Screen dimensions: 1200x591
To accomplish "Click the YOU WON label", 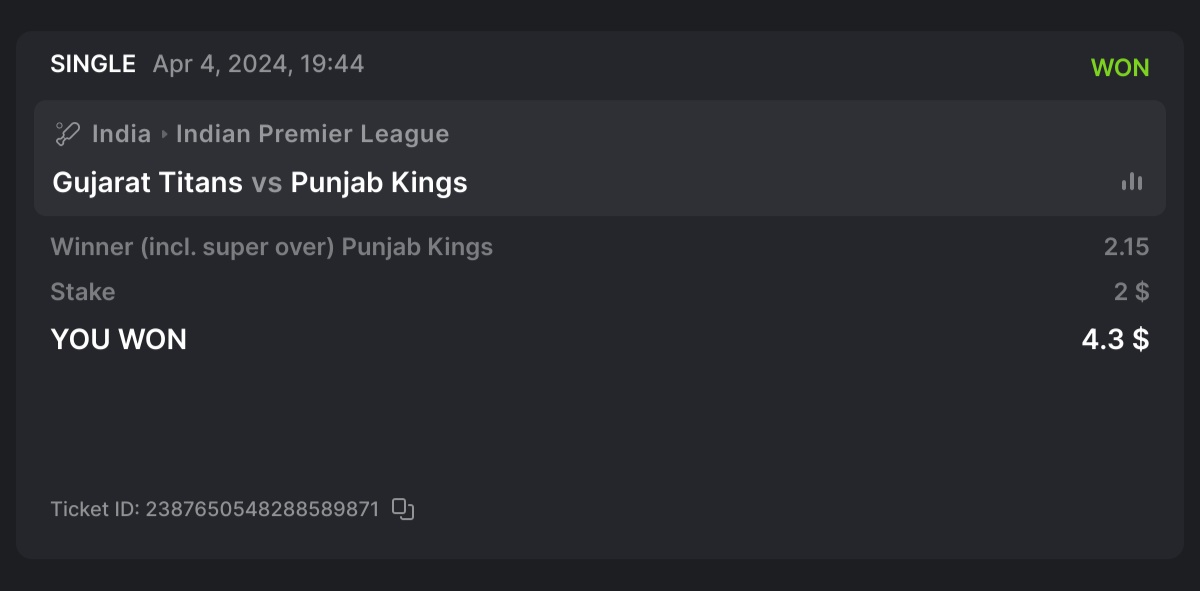I will (x=118, y=340).
